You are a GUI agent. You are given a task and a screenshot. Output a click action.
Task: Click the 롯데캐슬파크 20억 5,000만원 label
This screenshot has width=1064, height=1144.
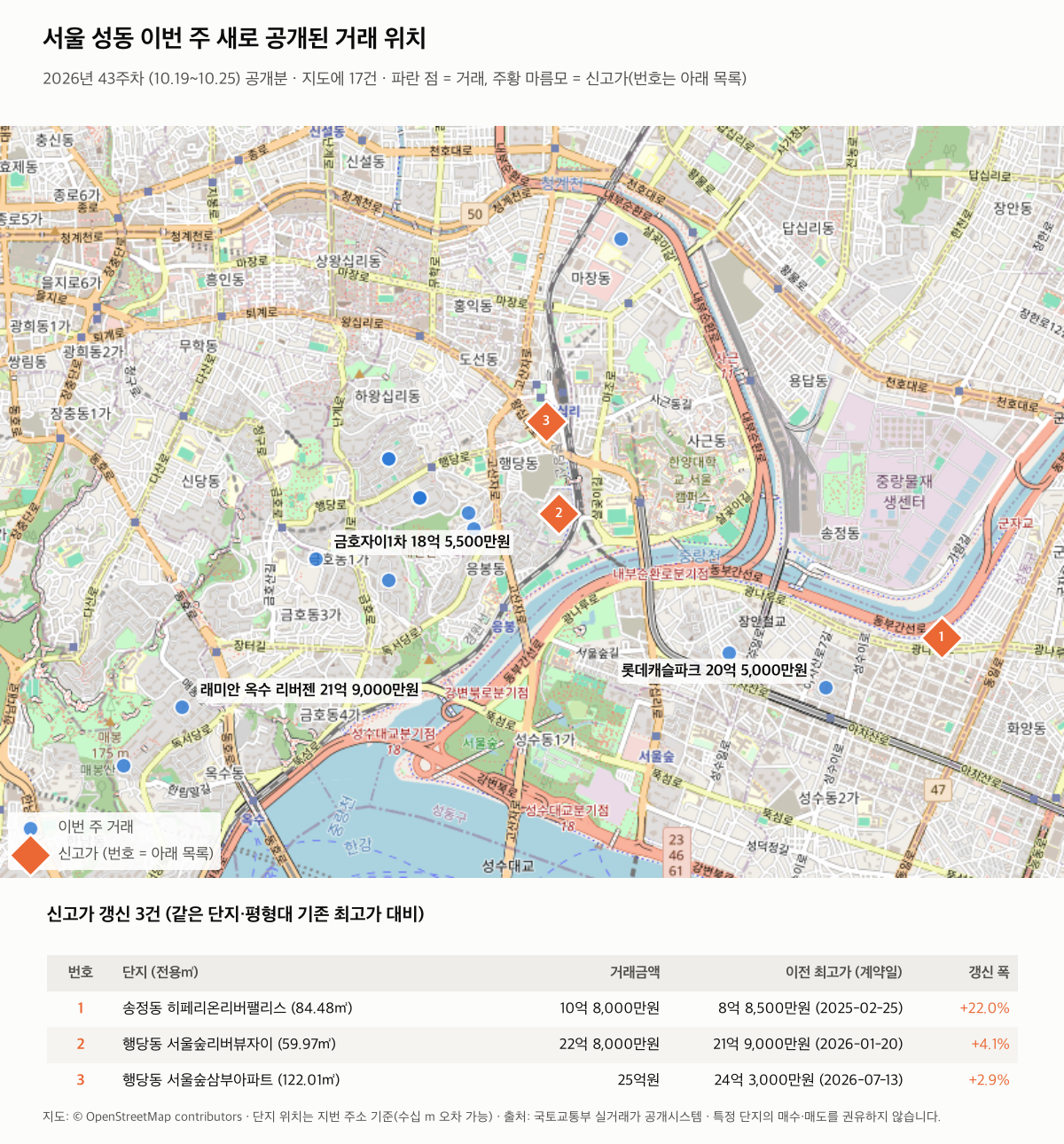pos(714,670)
